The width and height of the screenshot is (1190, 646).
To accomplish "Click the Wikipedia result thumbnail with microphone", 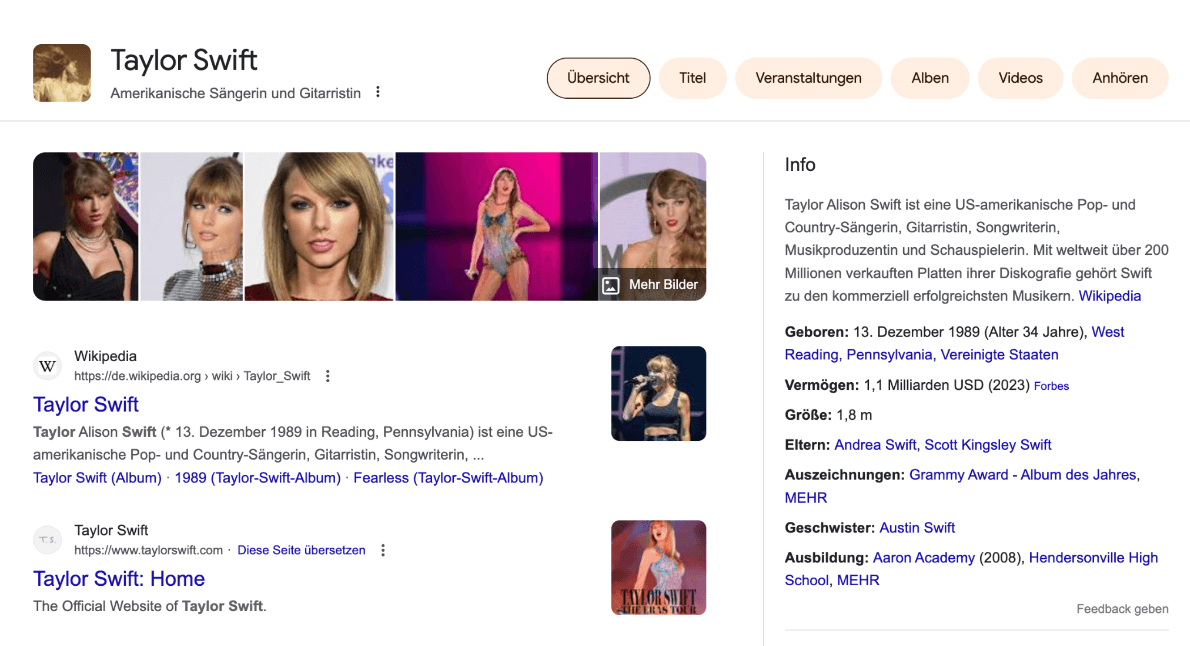I will point(659,393).
